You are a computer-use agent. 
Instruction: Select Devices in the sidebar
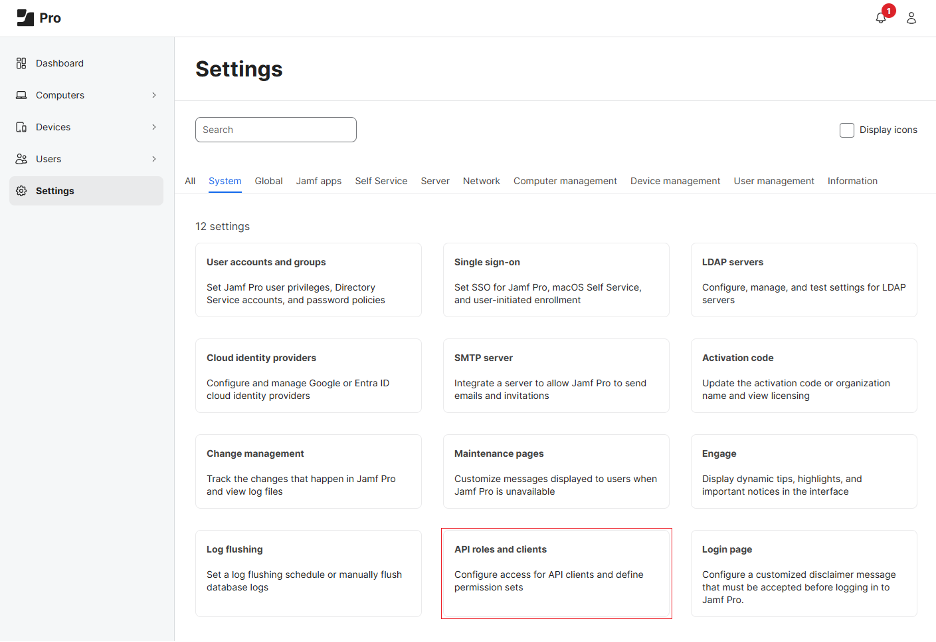coord(86,127)
